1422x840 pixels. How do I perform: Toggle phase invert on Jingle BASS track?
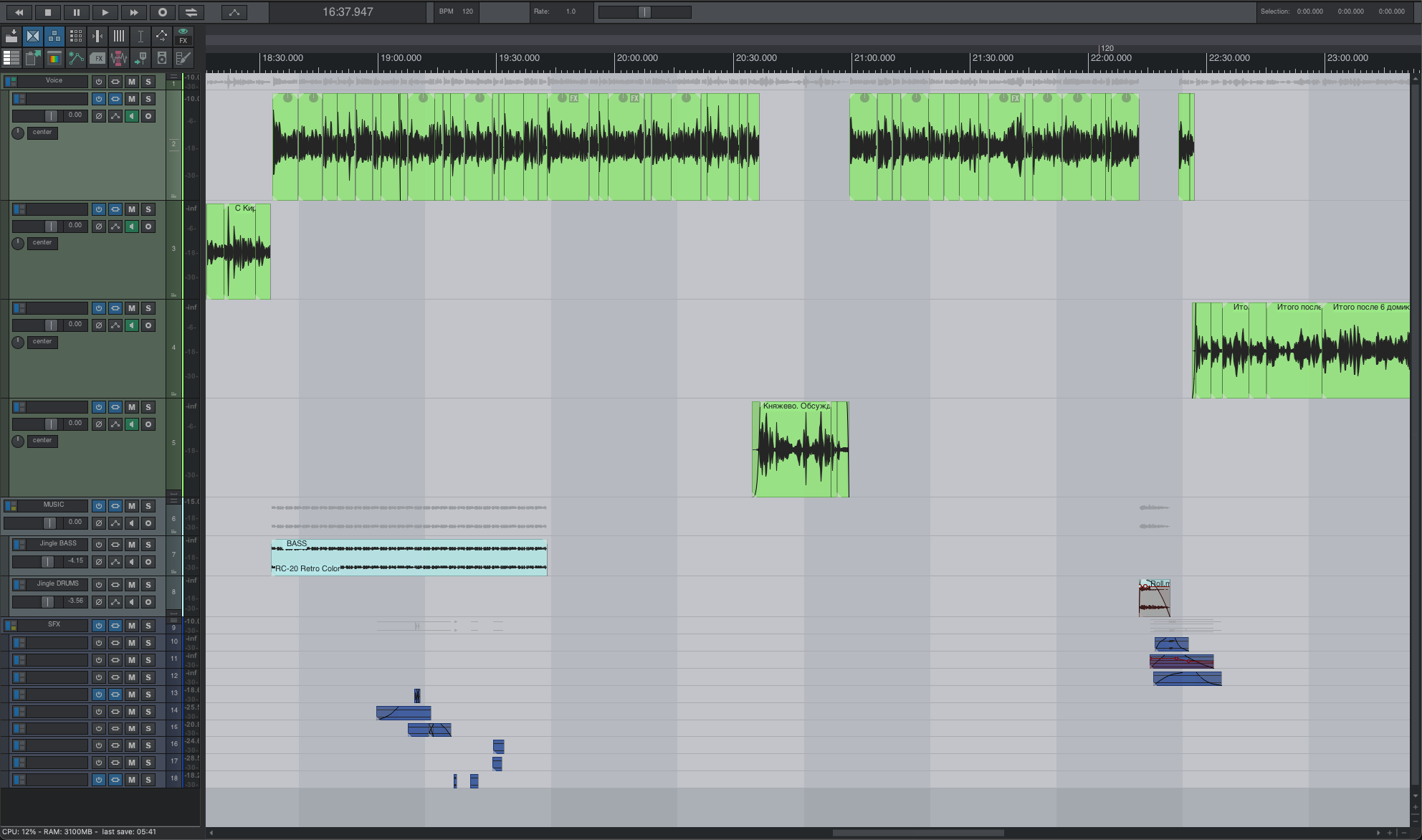99,562
